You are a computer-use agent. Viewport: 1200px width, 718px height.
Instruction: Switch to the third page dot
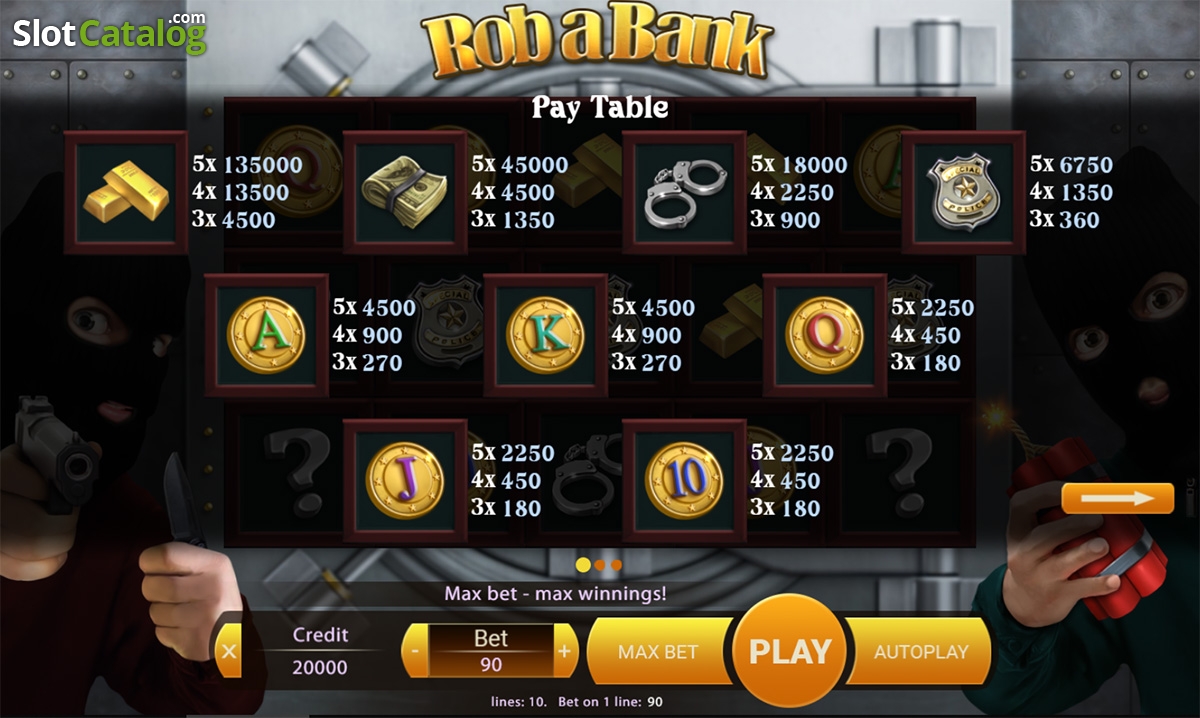(616, 565)
